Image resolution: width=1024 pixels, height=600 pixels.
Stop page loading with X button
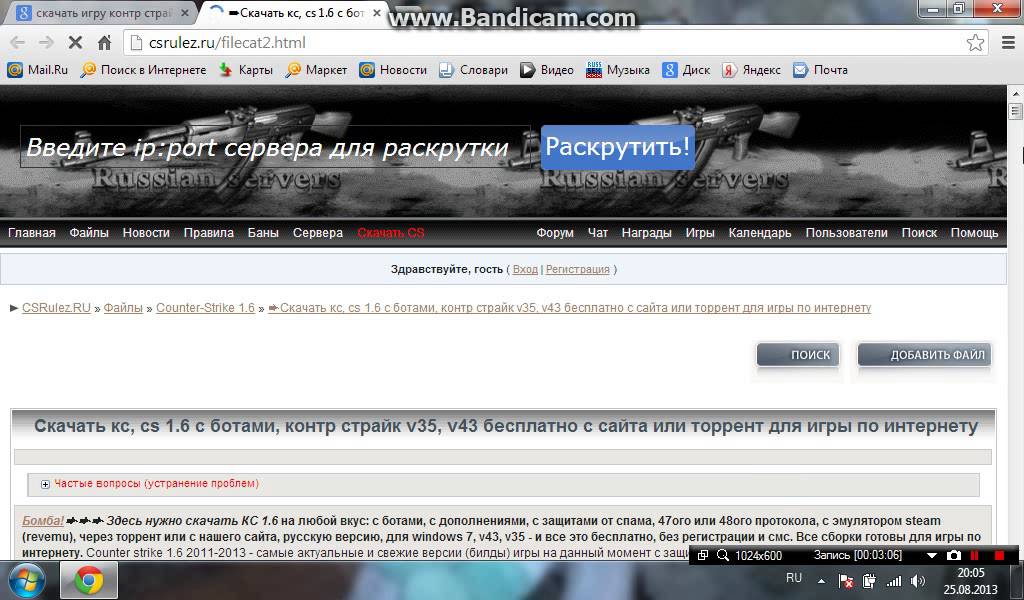[75, 43]
